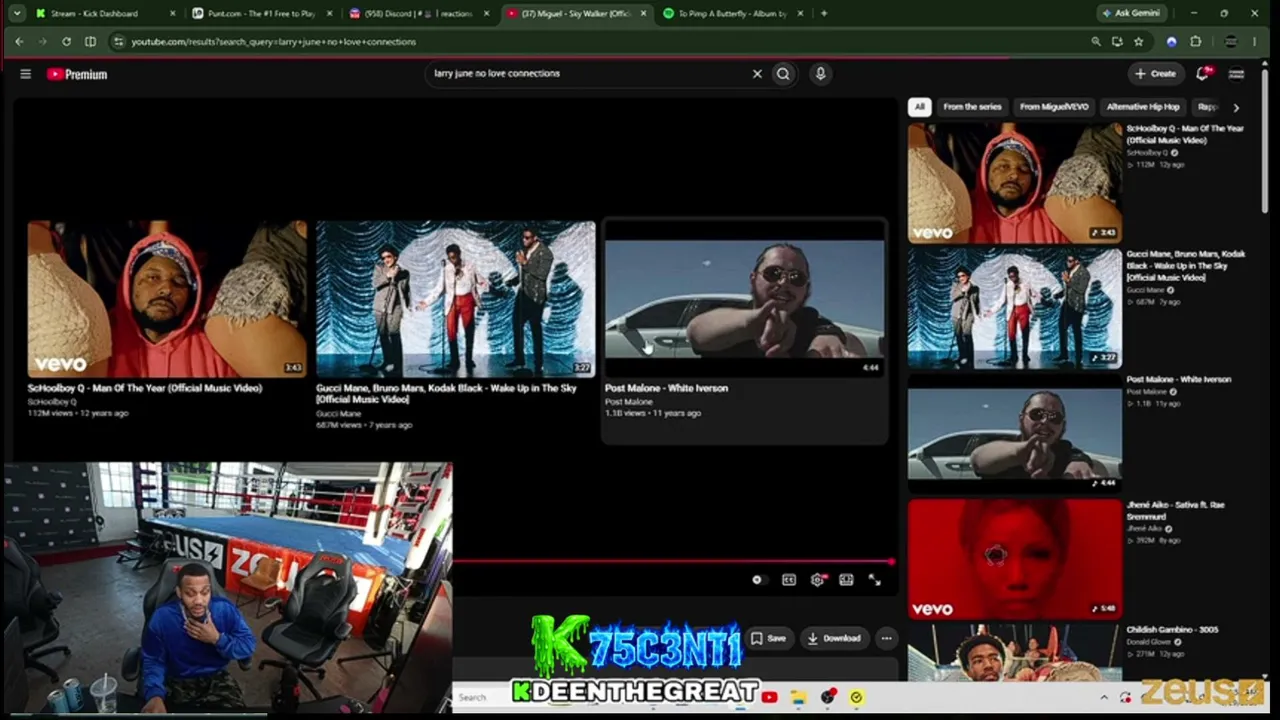Viewport: 1280px width, 720px height.
Task: Open YouTube app in taskbar
Action: [x=769, y=697]
